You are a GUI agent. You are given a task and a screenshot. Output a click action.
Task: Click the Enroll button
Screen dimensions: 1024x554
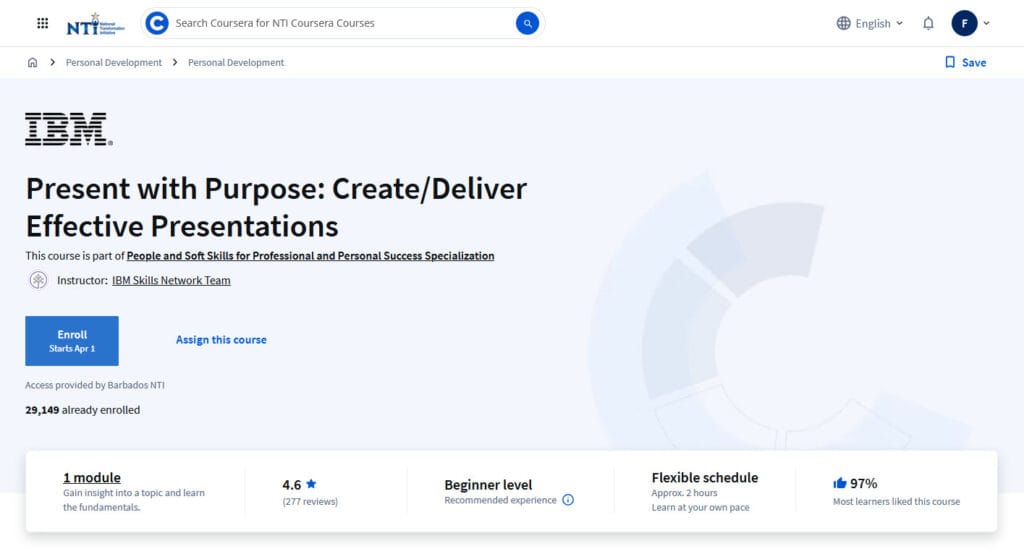[x=72, y=340]
